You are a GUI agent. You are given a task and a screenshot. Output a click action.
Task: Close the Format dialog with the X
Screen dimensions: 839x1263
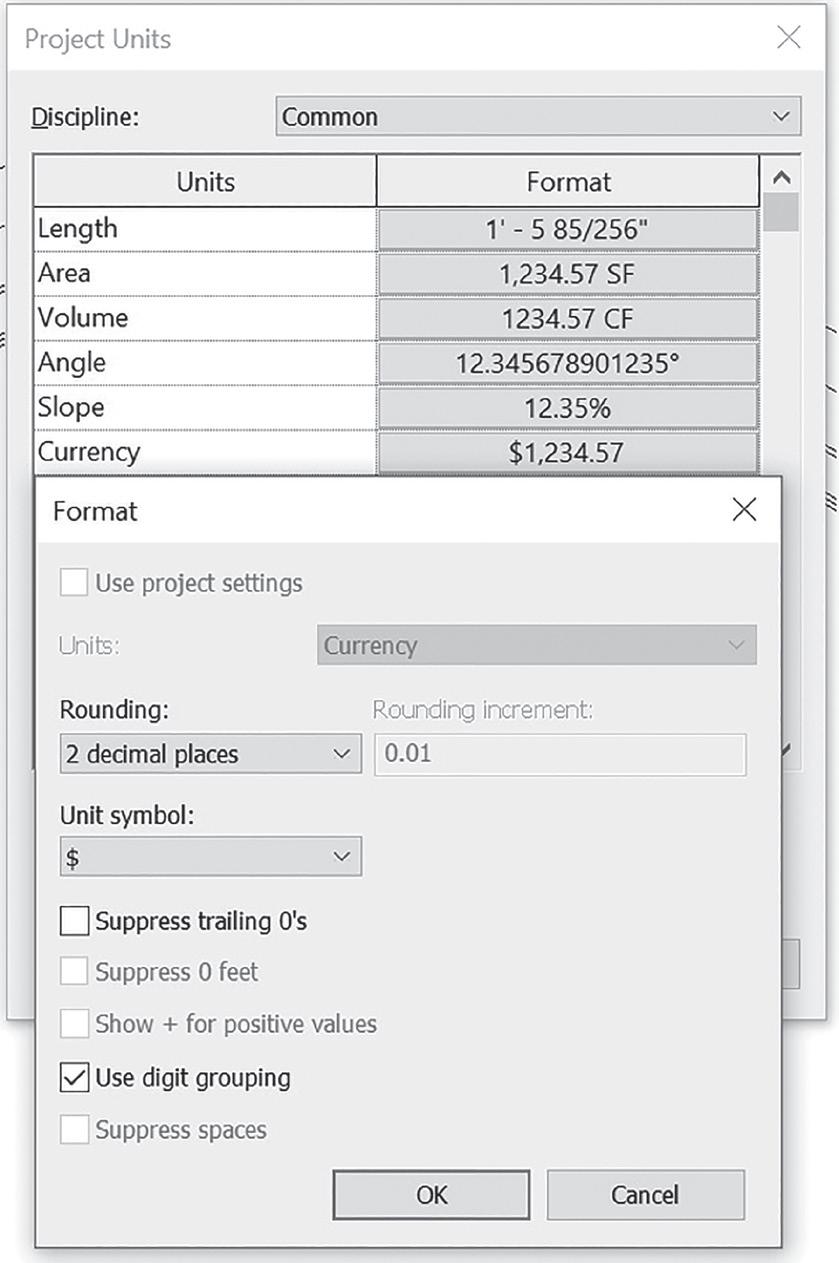[x=744, y=510]
